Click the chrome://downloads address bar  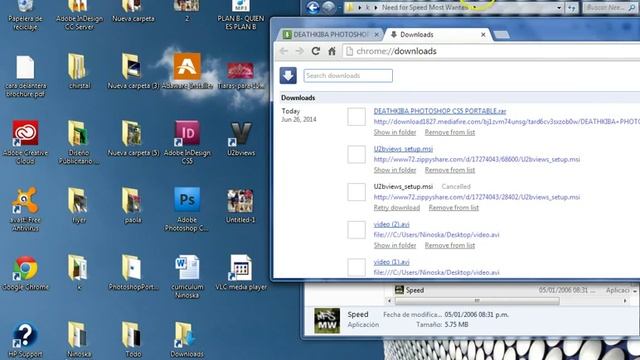pyautogui.click(x=490, y=51)
